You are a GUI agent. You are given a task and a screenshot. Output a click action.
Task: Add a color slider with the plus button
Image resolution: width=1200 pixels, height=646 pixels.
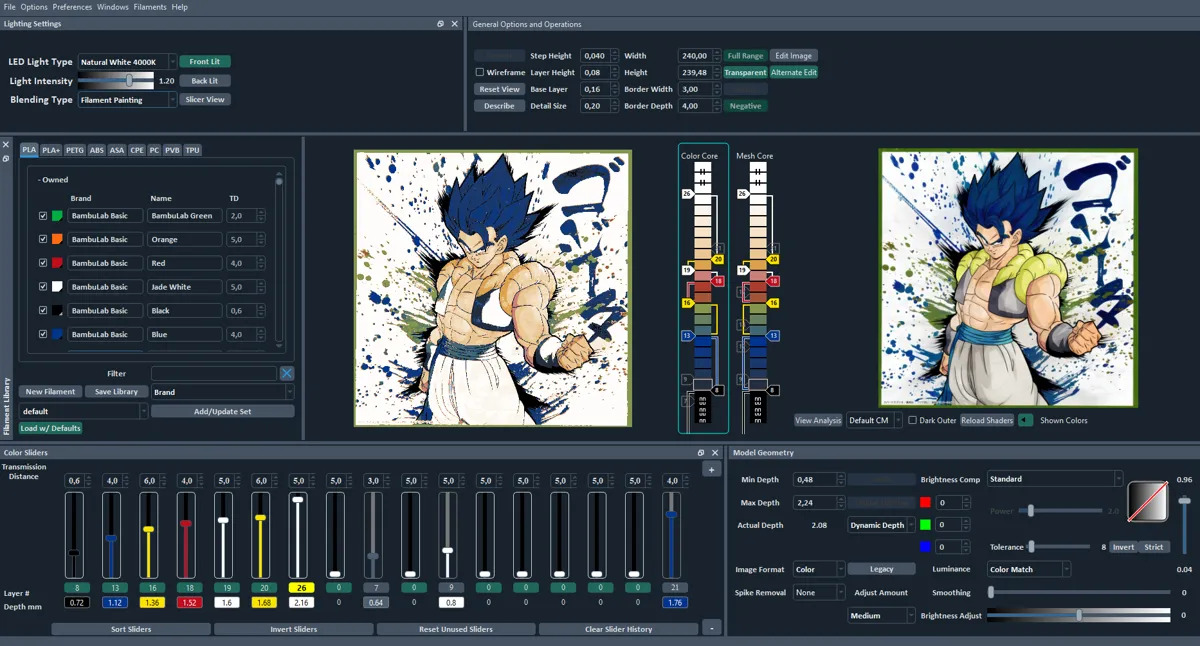(x=712, y=469)
